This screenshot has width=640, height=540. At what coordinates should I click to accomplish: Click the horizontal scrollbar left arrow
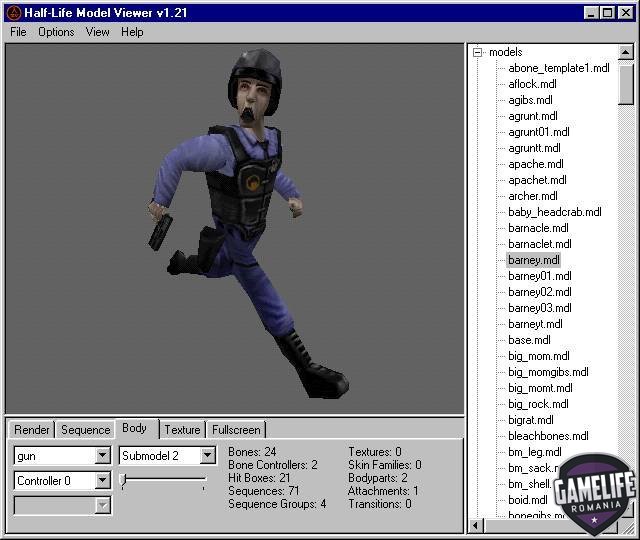pos(475,525)
